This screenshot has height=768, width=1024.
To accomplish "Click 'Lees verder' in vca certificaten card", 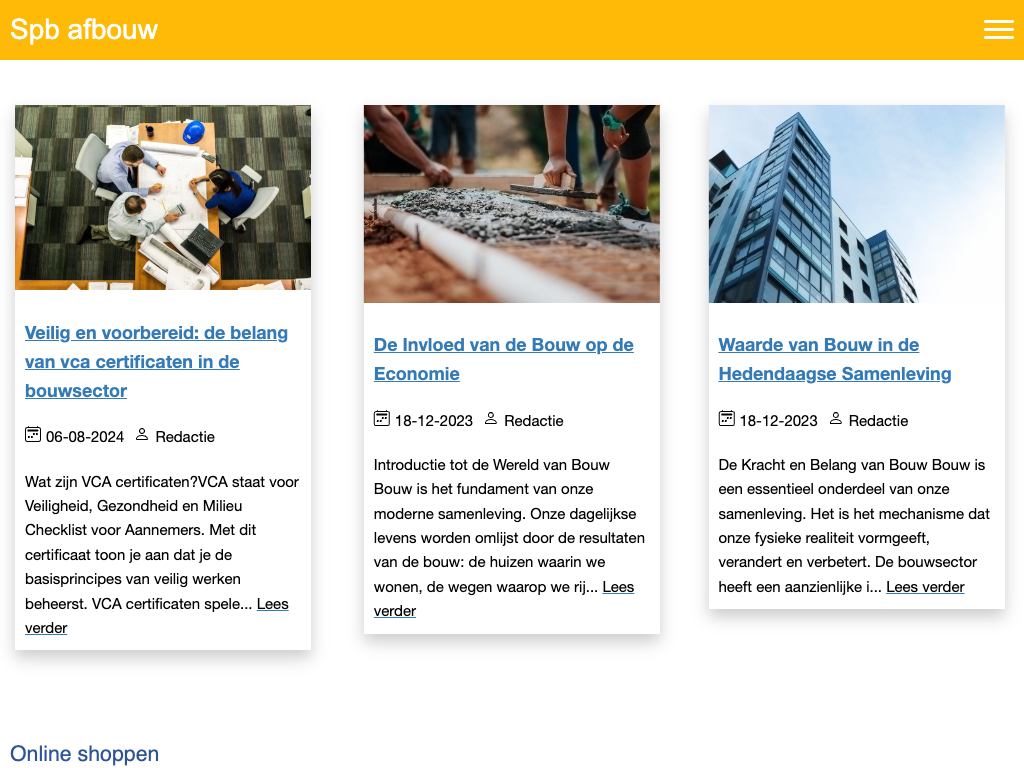I will coord(272,604).
